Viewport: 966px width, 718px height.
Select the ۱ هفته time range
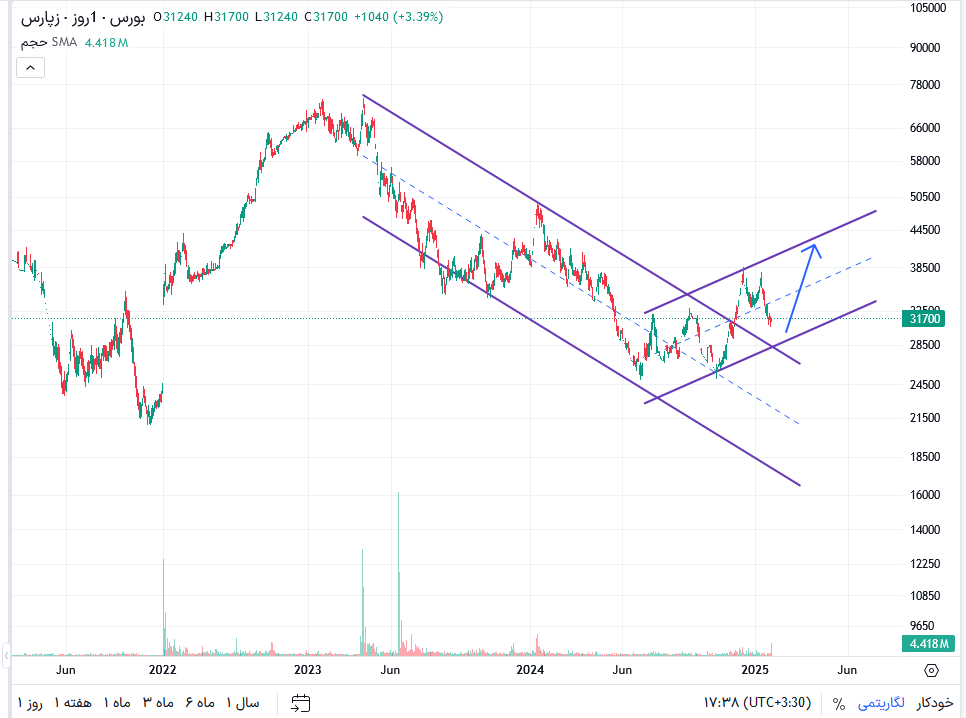point(73,703)
